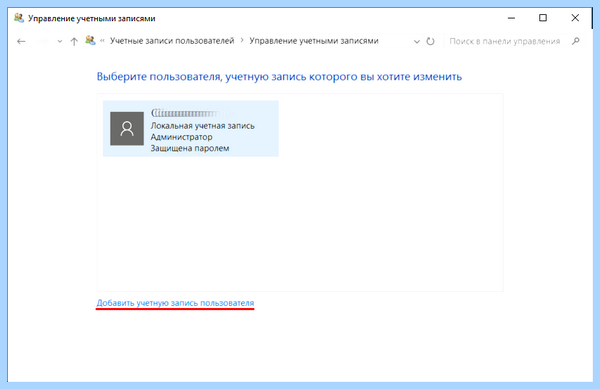This screenshot has width=600, height=389.
Task: Click the user accounts icon in address bar
Action: pyautogui.click(x=90, y=40)
